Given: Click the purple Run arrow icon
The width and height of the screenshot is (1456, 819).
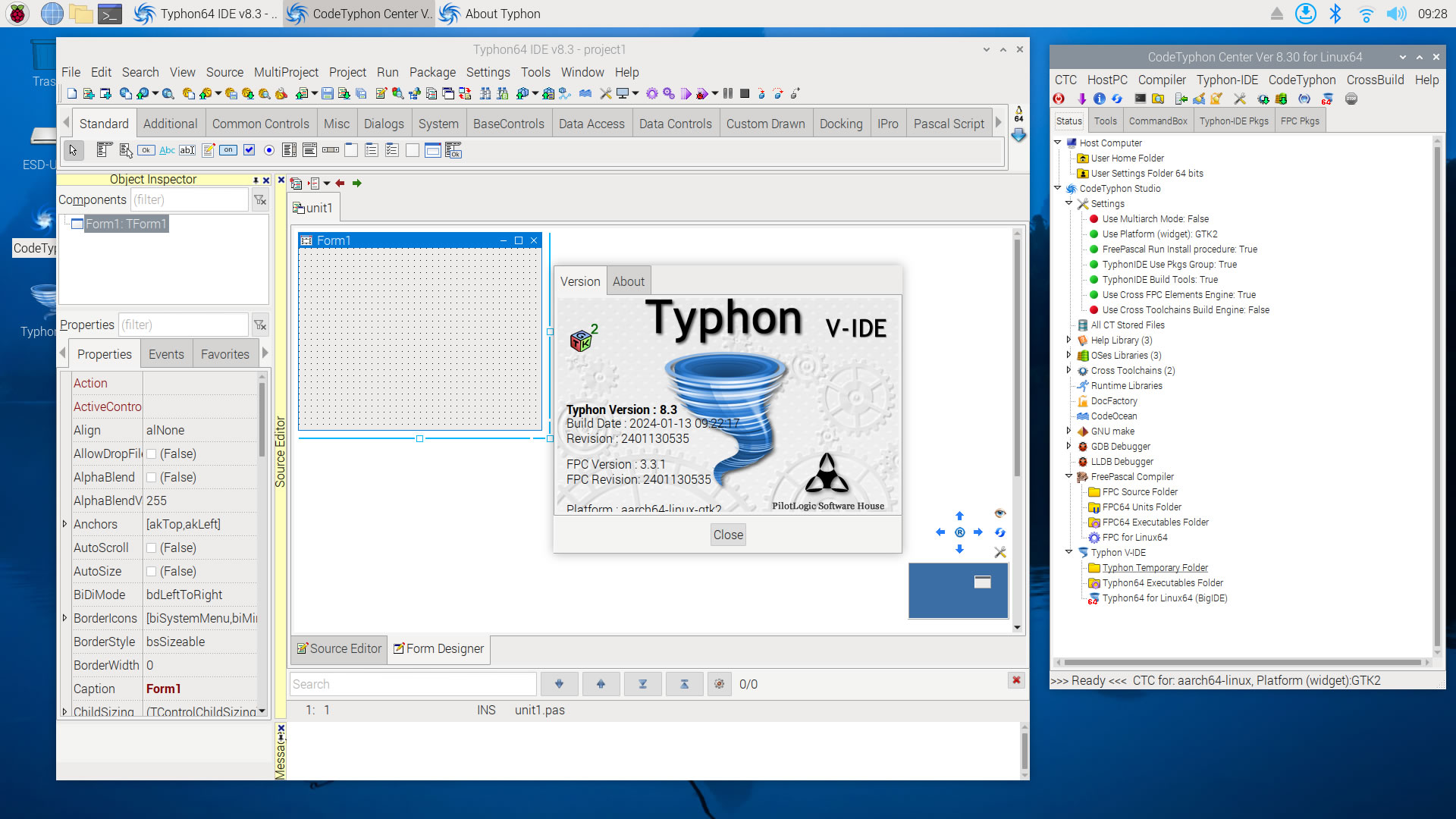Looking at the screenshot, I should pyautogui.click(x=686, y=93).
